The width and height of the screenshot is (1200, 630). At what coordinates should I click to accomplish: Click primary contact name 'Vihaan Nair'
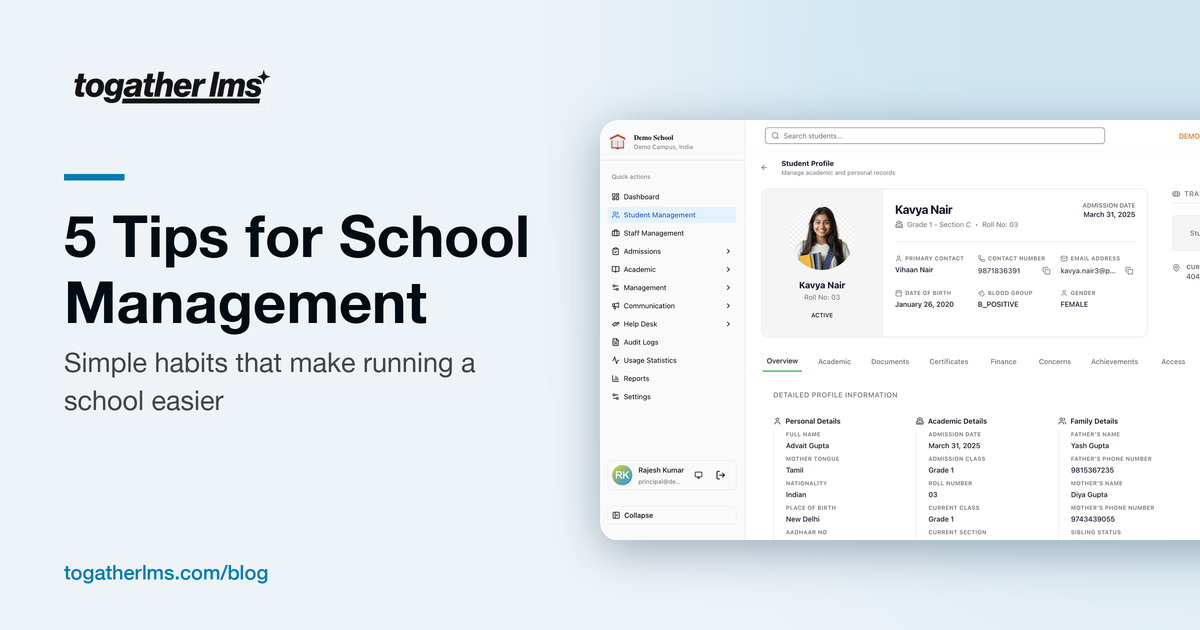tap(914, 271)
